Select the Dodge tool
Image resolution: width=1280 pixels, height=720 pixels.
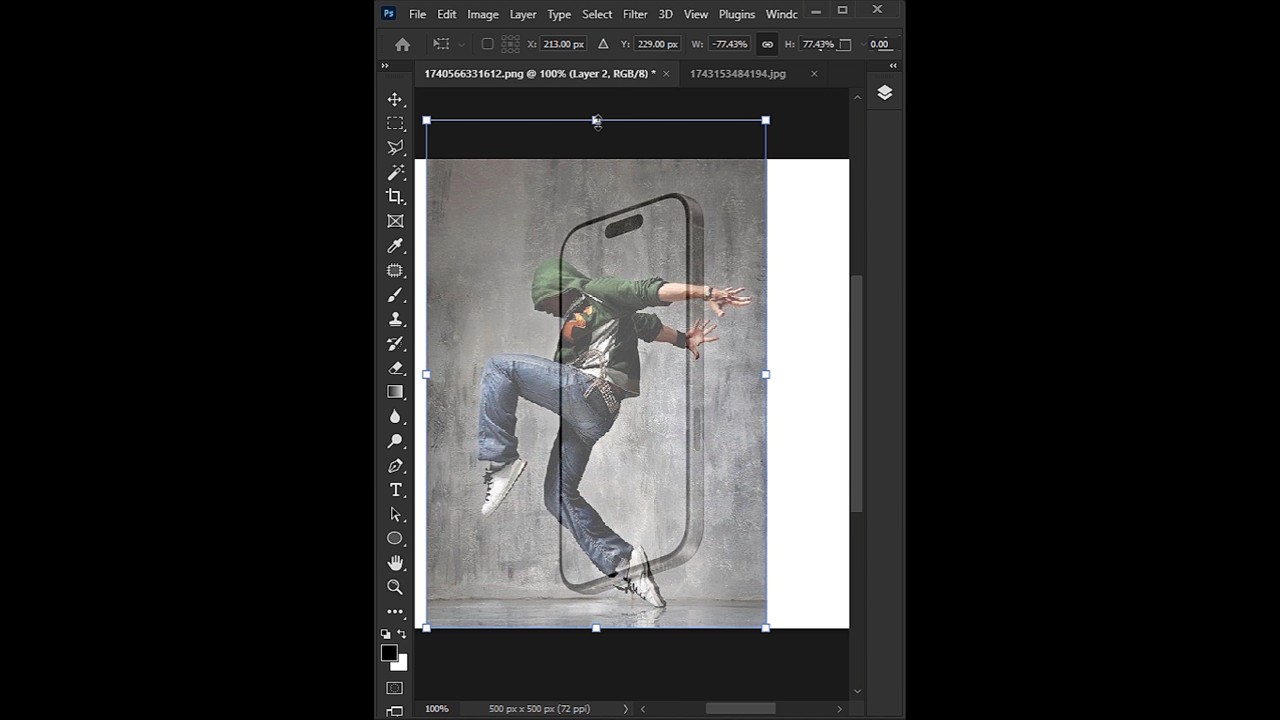(395, 441)
